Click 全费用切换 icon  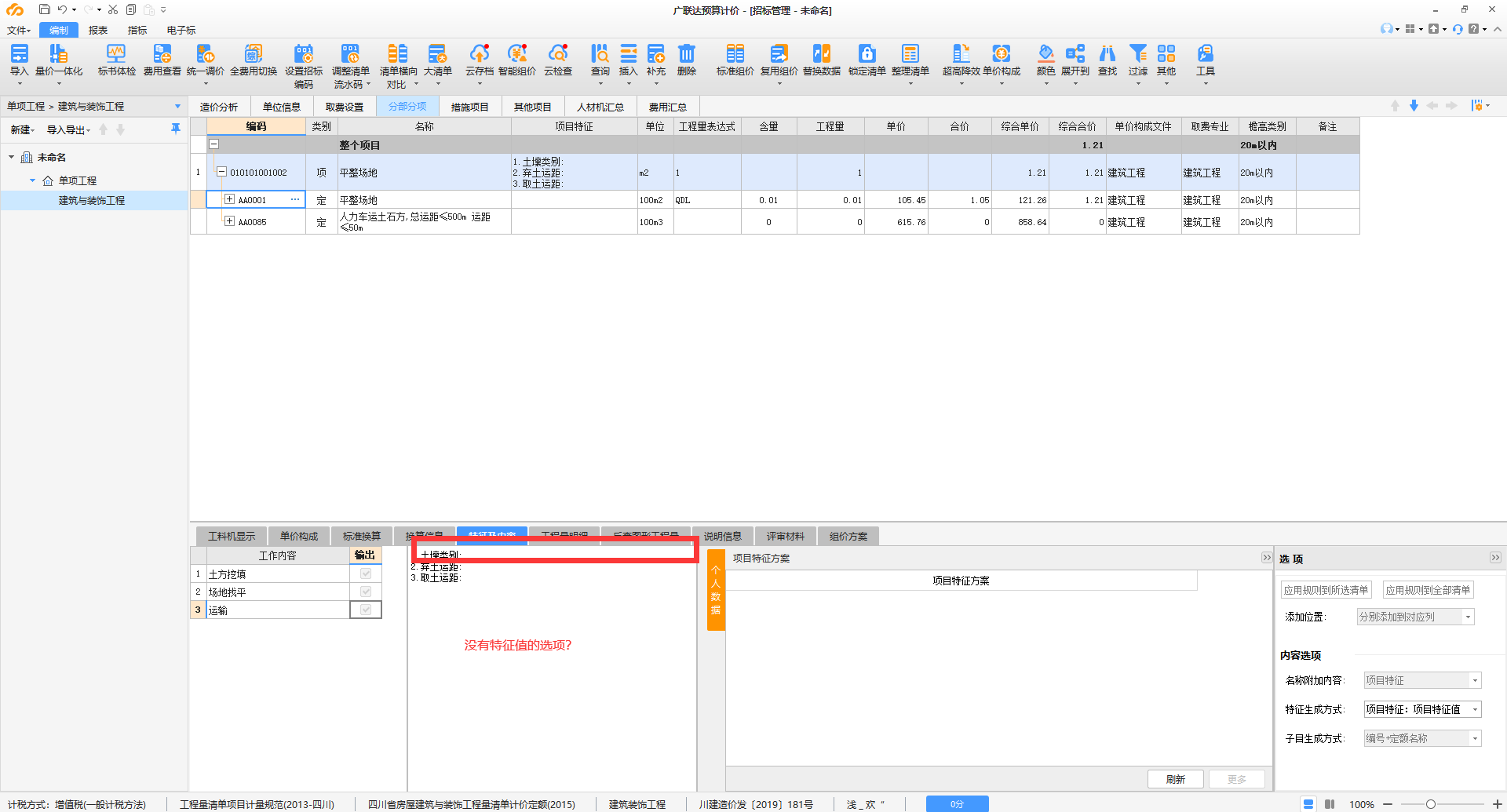click(x=253, y=53)
